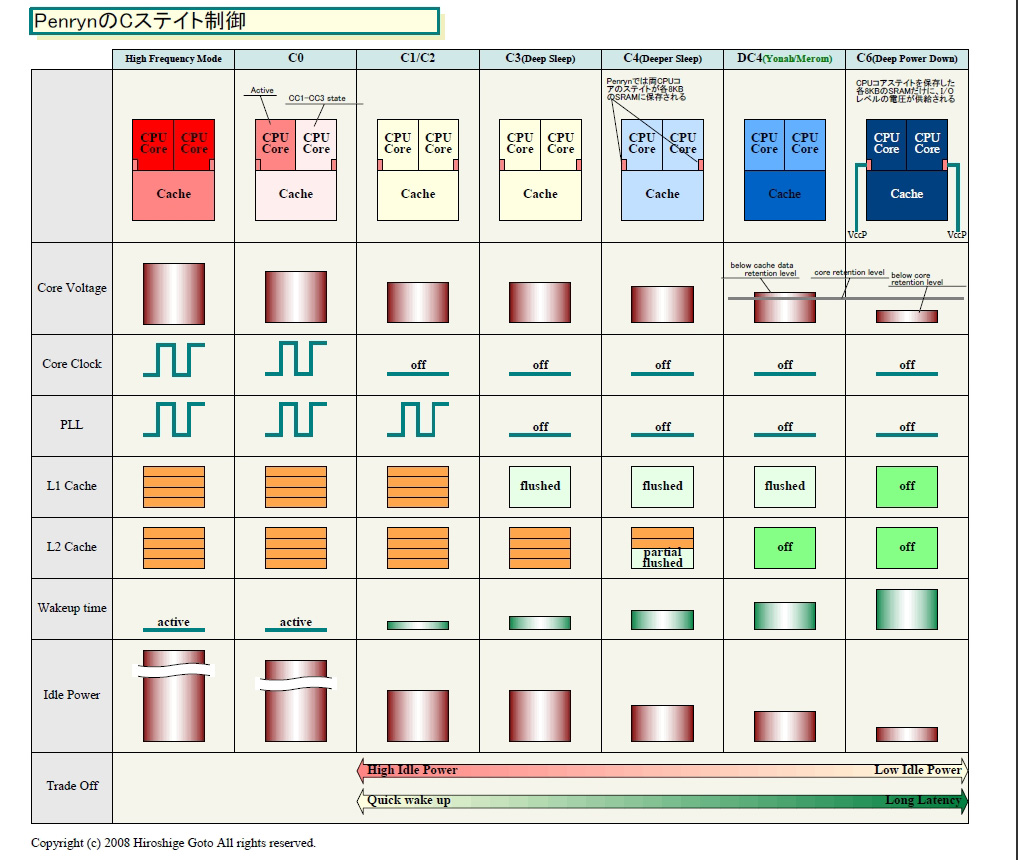The image size is (1018, 860).
Task: Click the green Wakeup time bar in column DC4
Action: click(784, 616)
